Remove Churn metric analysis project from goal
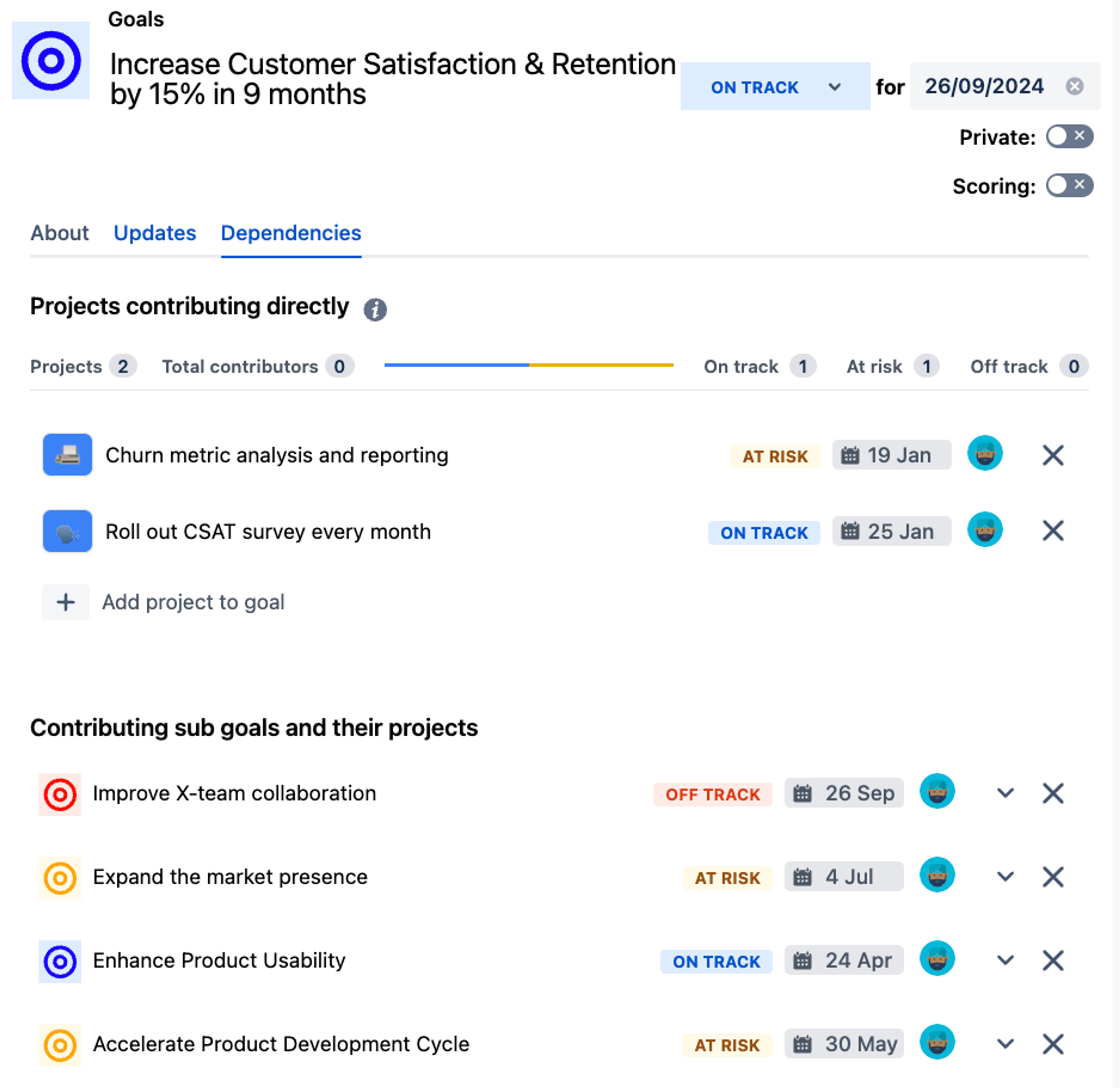Image resolution: width=1120 pixels, height=1088 pixels. coord(1053,456)
